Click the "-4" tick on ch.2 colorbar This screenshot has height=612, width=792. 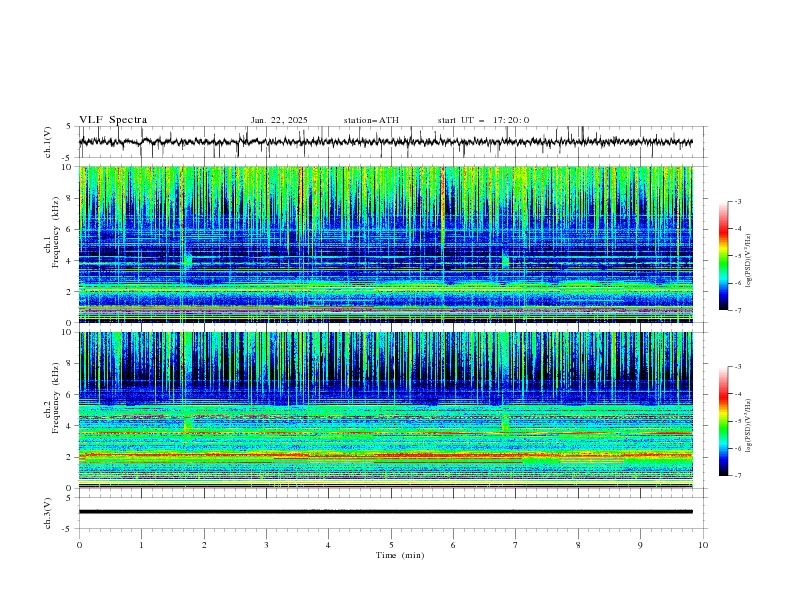tap(737, 394)
